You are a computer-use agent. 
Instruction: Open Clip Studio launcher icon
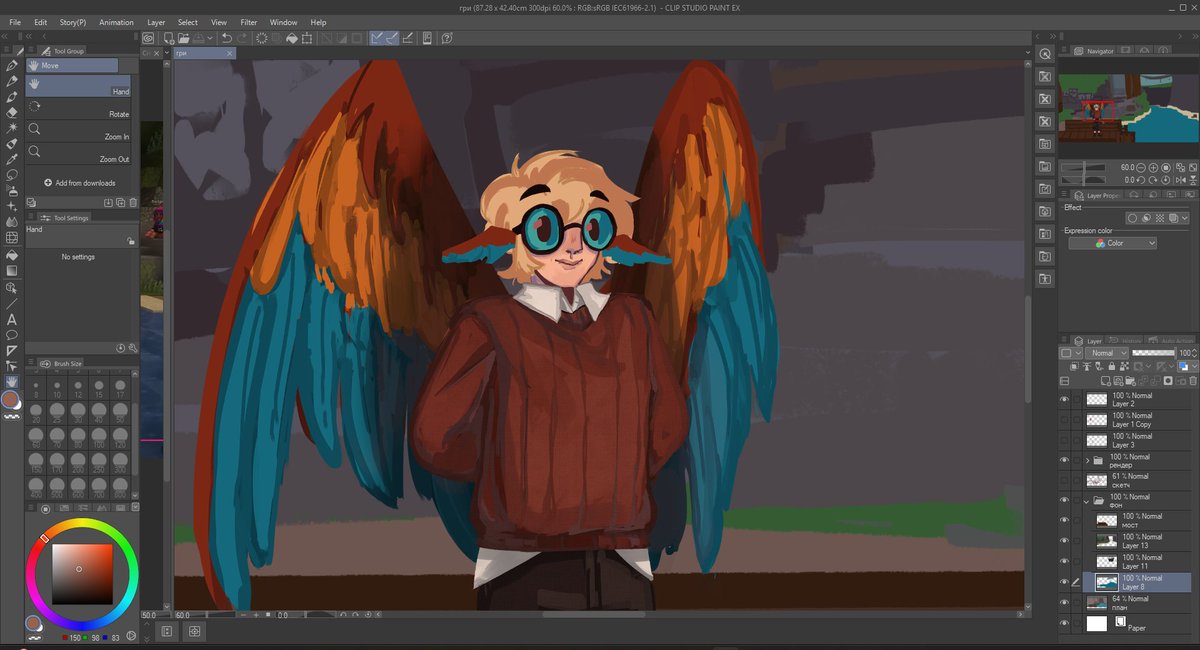[x=148, y=38]
